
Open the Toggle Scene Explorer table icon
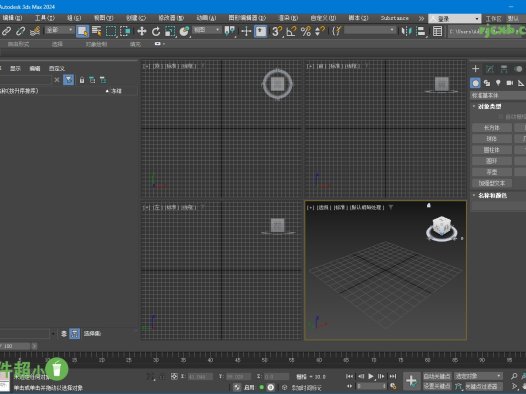click(x=437, y=32)
